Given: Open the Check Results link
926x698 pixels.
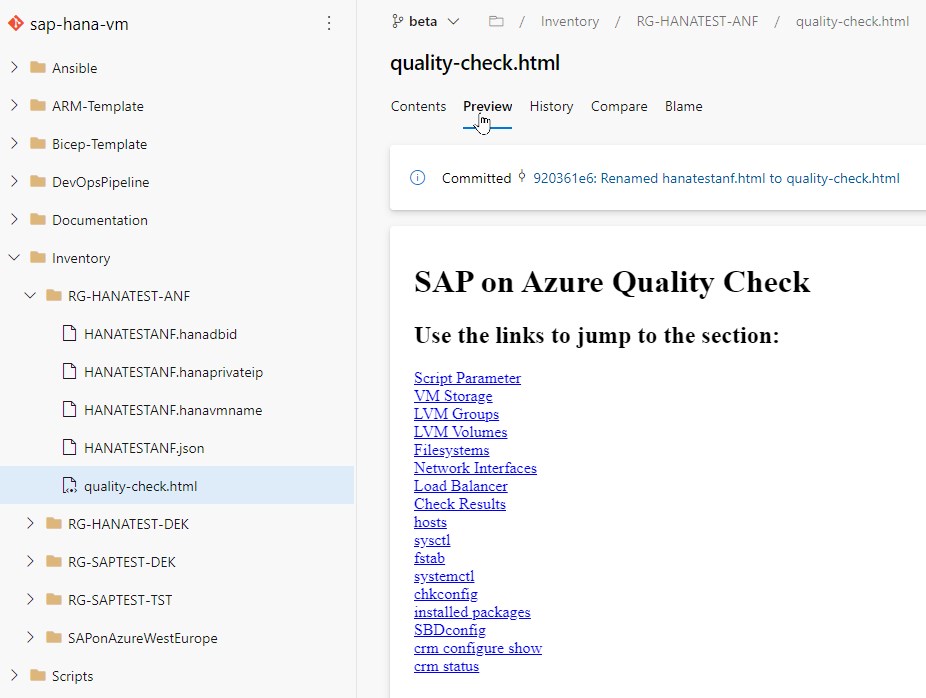Looking at the screenshot, I should click(459, 504).
